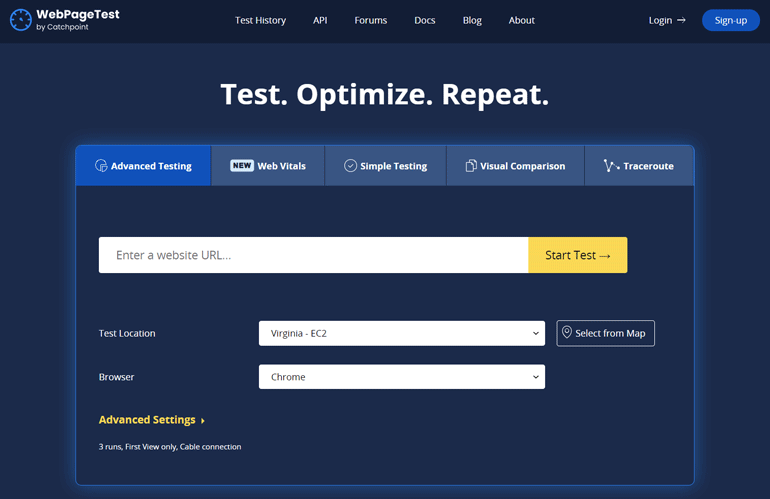The height and width of the screenshot is (499, 770).
Task: Click the Browser label
Action: click(116, 377)
